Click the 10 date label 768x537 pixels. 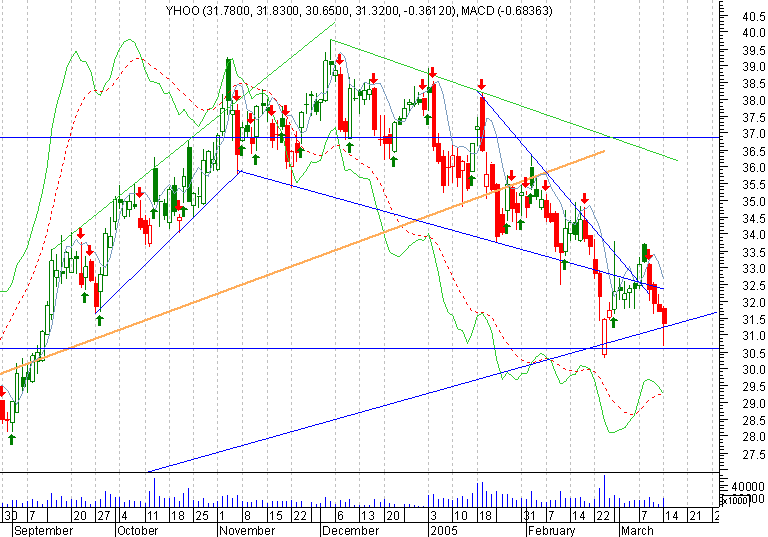tap(460, 515)
